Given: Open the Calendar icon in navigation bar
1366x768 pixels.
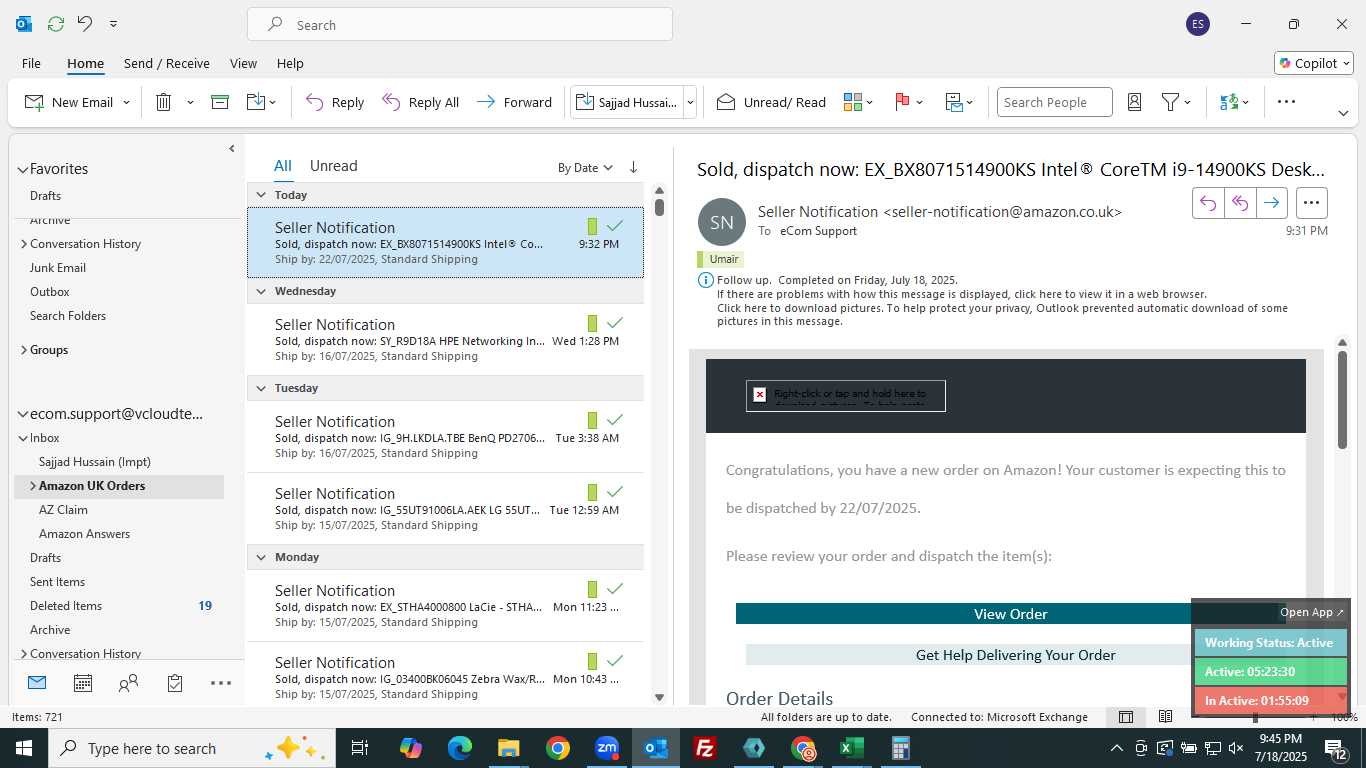Looking at the screenshot, I should pos(83,683).
